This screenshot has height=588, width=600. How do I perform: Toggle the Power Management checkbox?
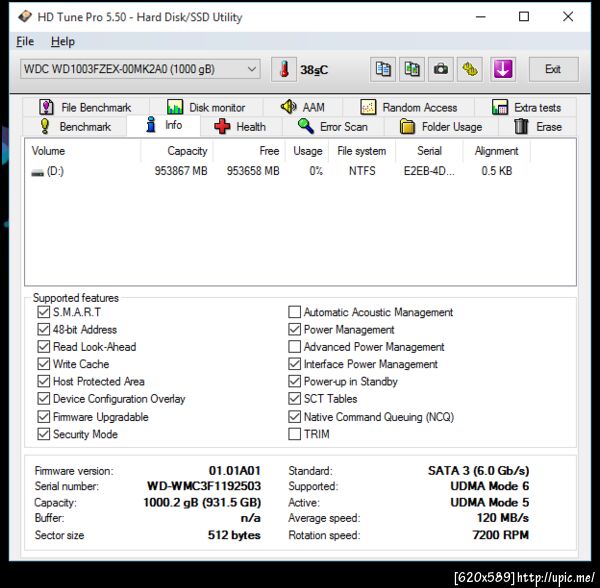(294, 329)
